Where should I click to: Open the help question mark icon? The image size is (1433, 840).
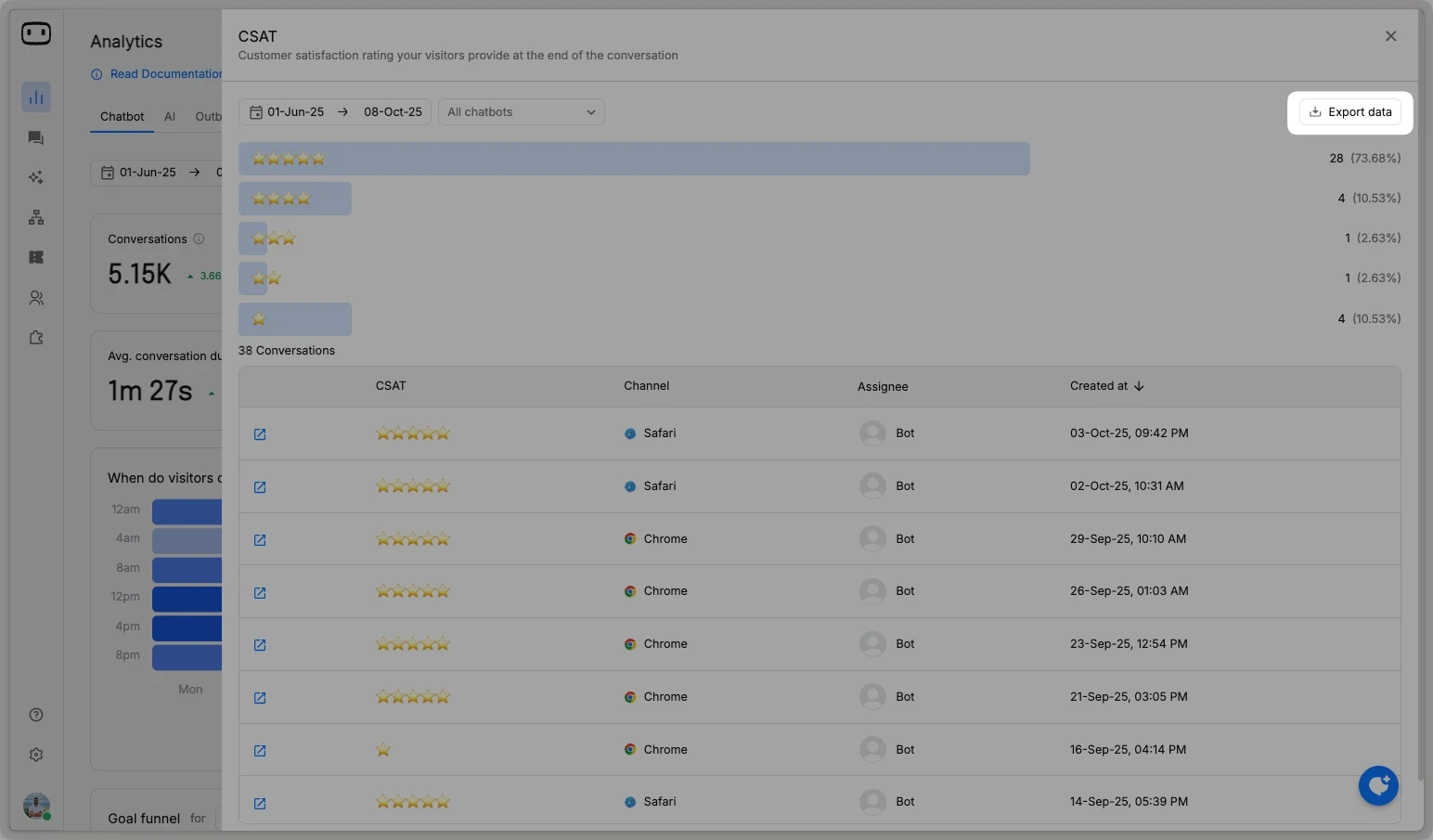(x=36, y=715)
